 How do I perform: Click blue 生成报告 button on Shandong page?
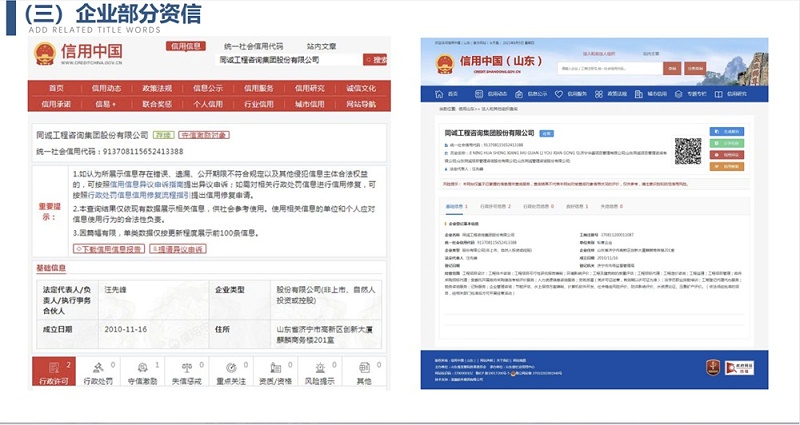tap(727, 132)
